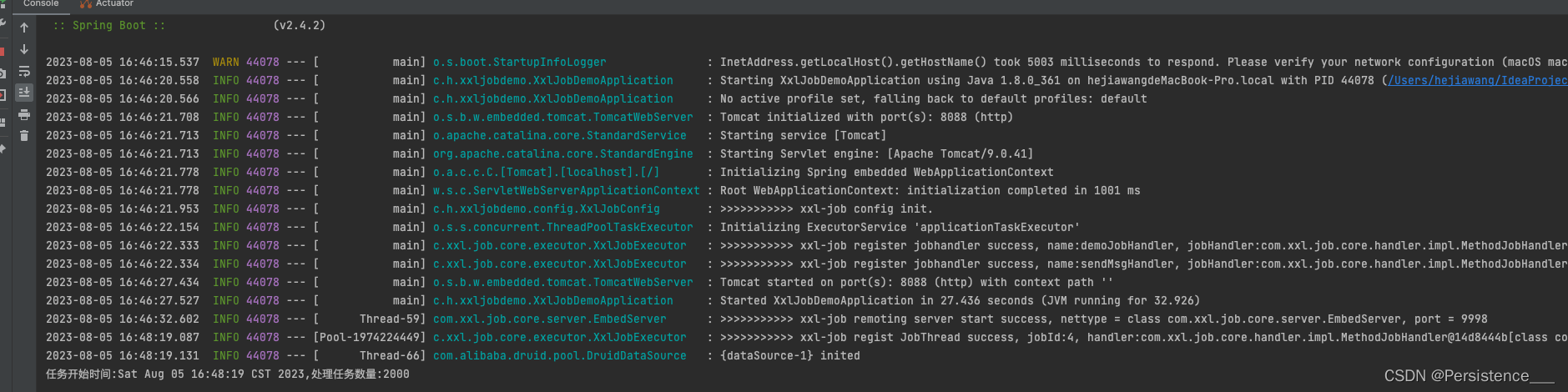Select logger 'o.a.c.c.C.[Tomcat].[localhost].[/]'
This screenshot has height=392, width=1568.
[547, 172]
